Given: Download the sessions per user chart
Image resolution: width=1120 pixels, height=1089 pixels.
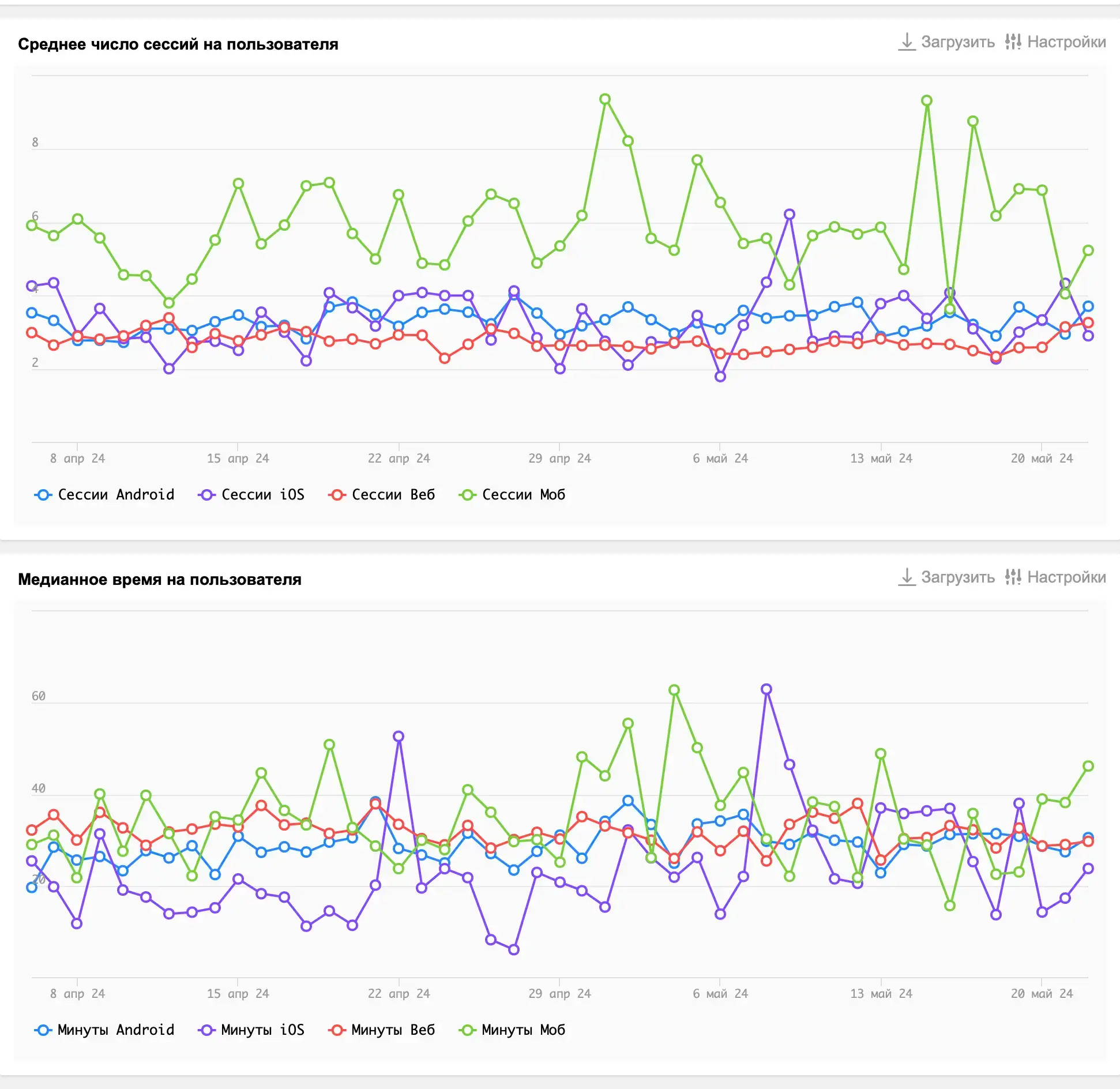Looking at the screenshot, I should point(946,42).
